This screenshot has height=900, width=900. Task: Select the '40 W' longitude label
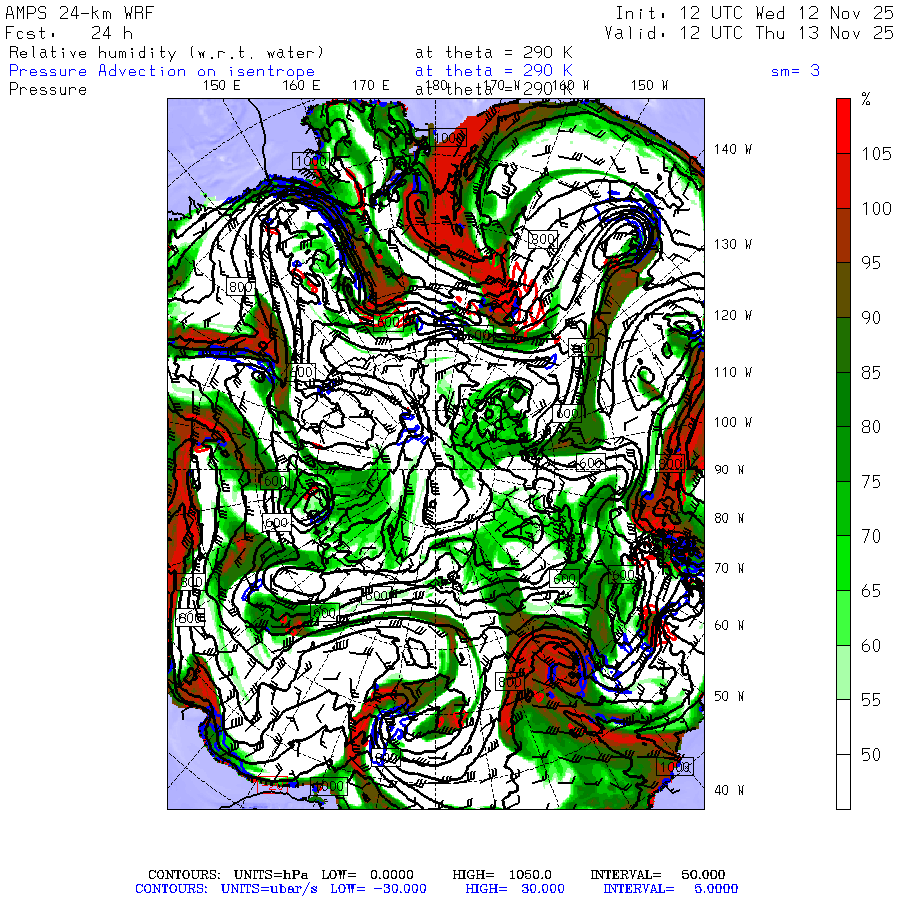click(729, 790)
